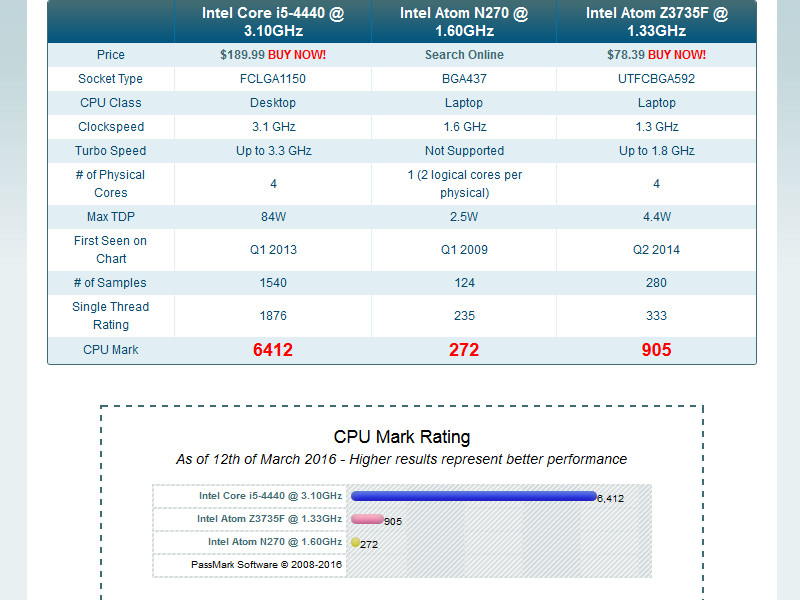This screenshot has height=600, width=800.
Task: Click the CPU Mark Rating chart title
Action: pyautogui.click(x=402, y=437)
